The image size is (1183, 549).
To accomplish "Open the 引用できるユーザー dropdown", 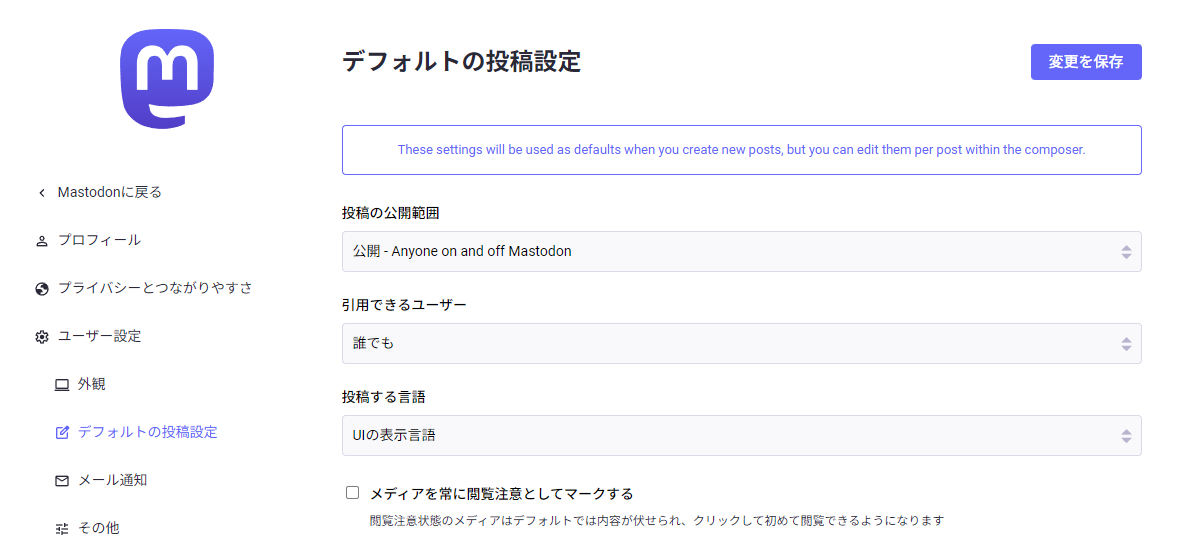I will pyautogui.click(x=741, y=344).
